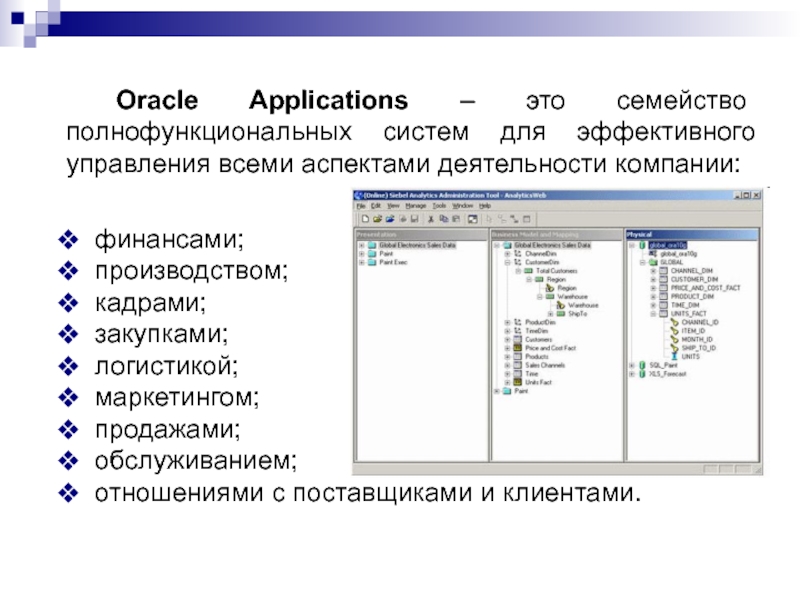The width and height of the screenshot is (800, 600).
Task: Open the Edit menu
Action: (376, 206)
